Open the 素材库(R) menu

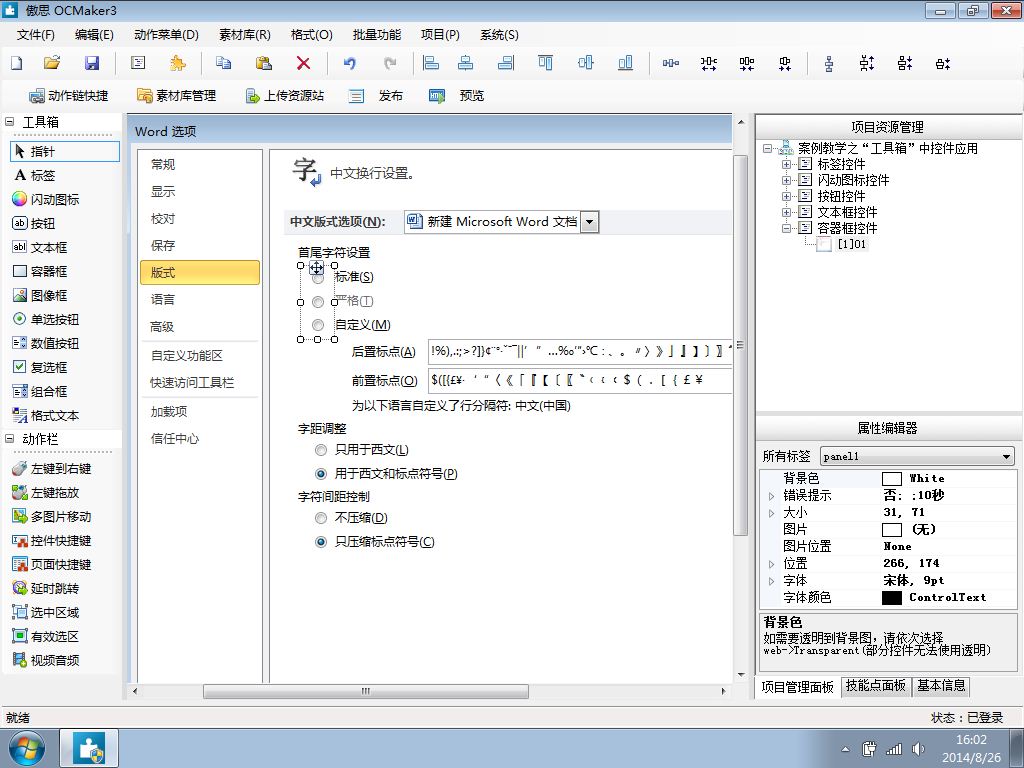244,35
